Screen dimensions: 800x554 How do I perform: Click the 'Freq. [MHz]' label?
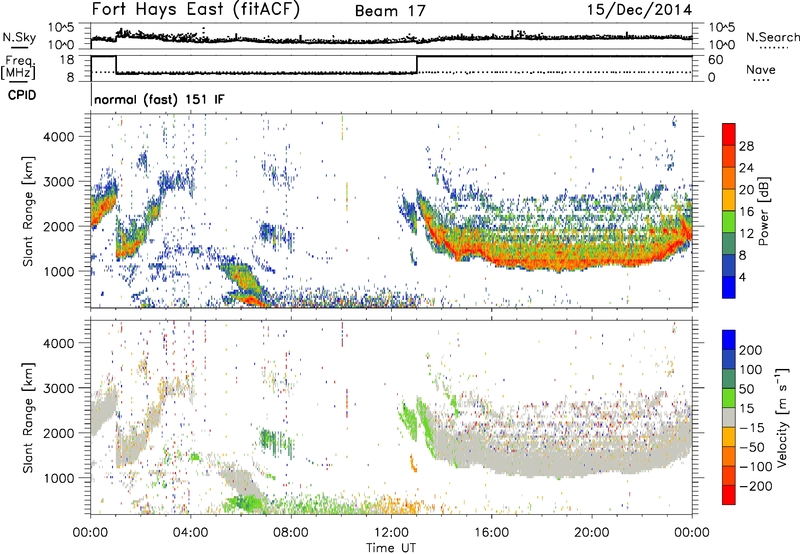click(19, 67)
